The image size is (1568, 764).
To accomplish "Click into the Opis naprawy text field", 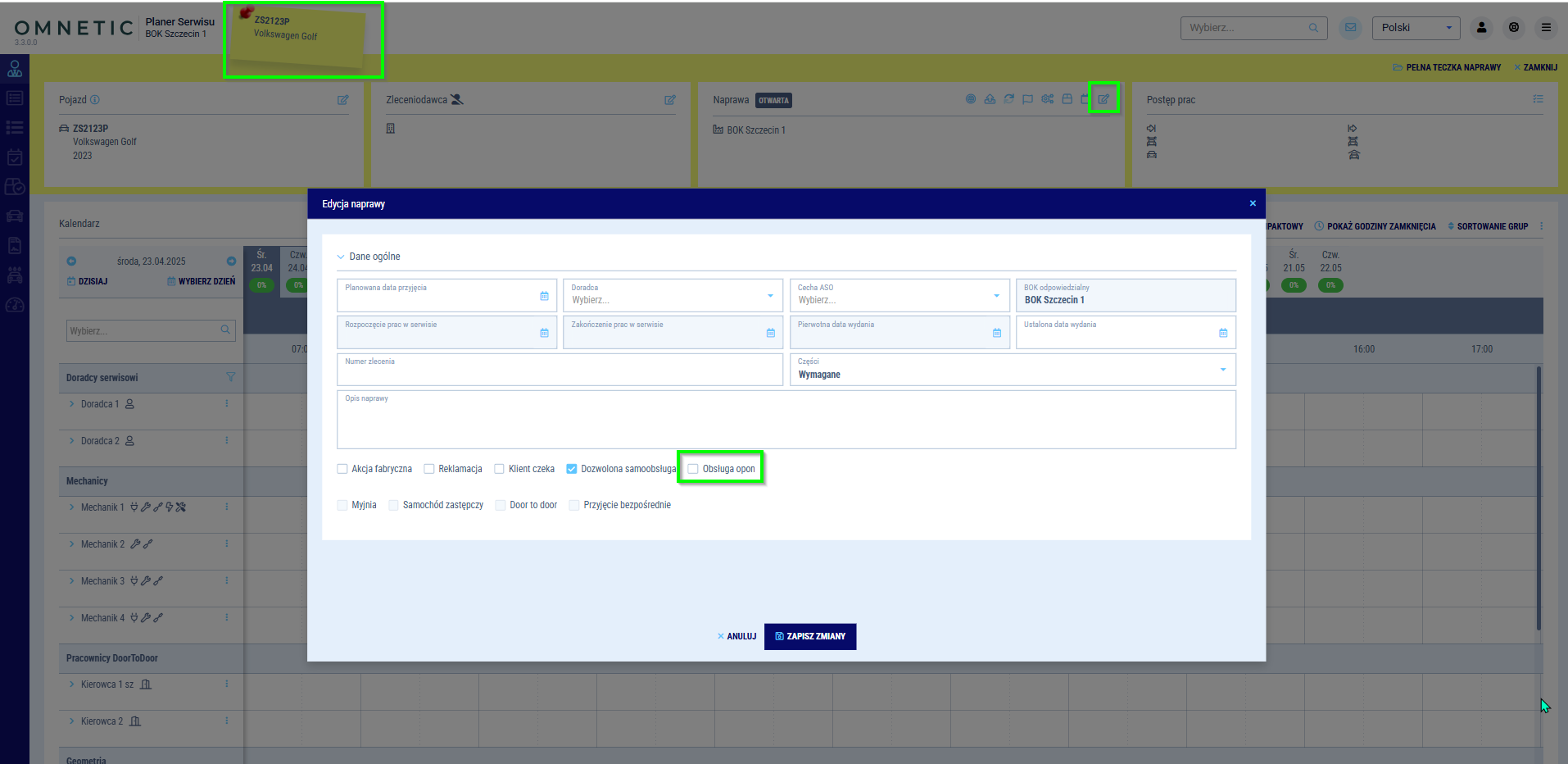I will 786,422.
